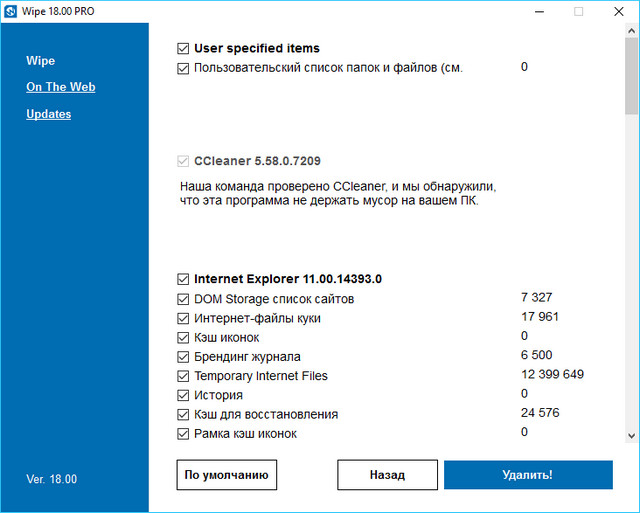Image resolution: width=640 pixels, height=513 pixels.
Task: Toggle the Internet Explorer group checkbox
Action: coord(182,279)
